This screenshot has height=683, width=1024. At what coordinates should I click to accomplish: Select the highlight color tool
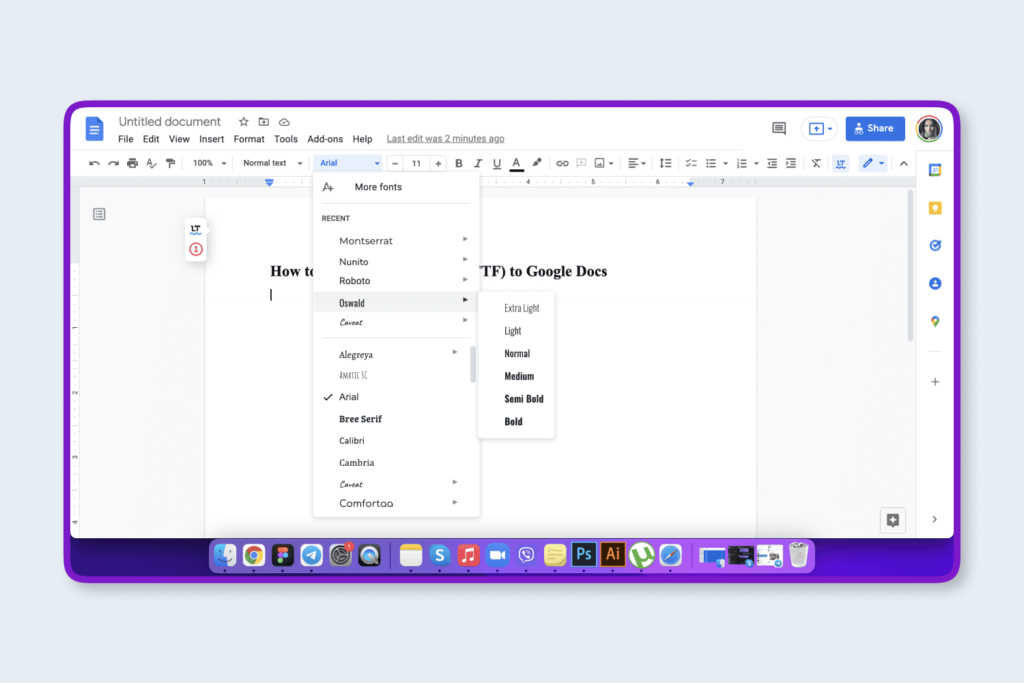[537, 163]
